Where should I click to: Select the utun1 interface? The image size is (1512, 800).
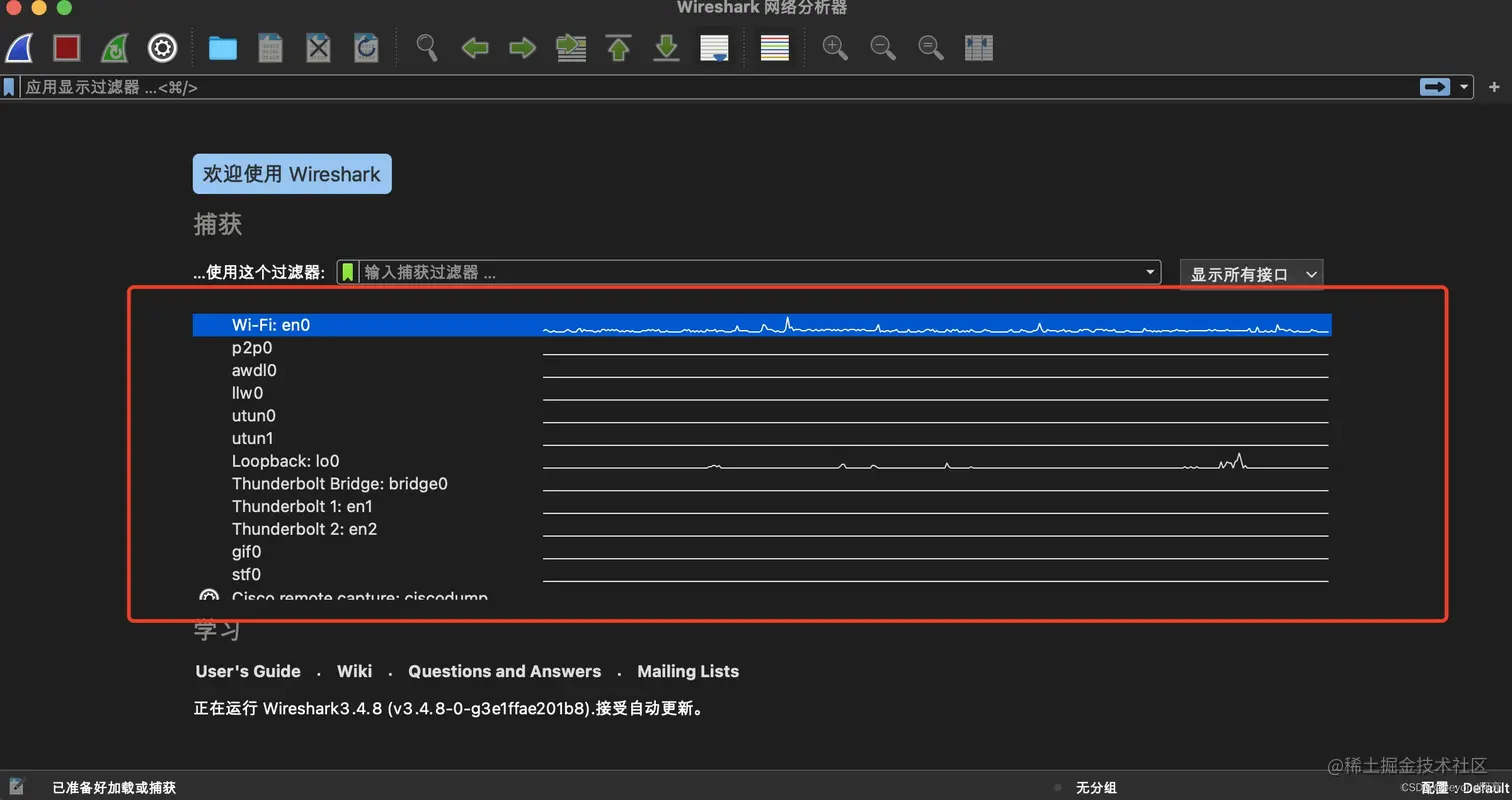[762, 438]
